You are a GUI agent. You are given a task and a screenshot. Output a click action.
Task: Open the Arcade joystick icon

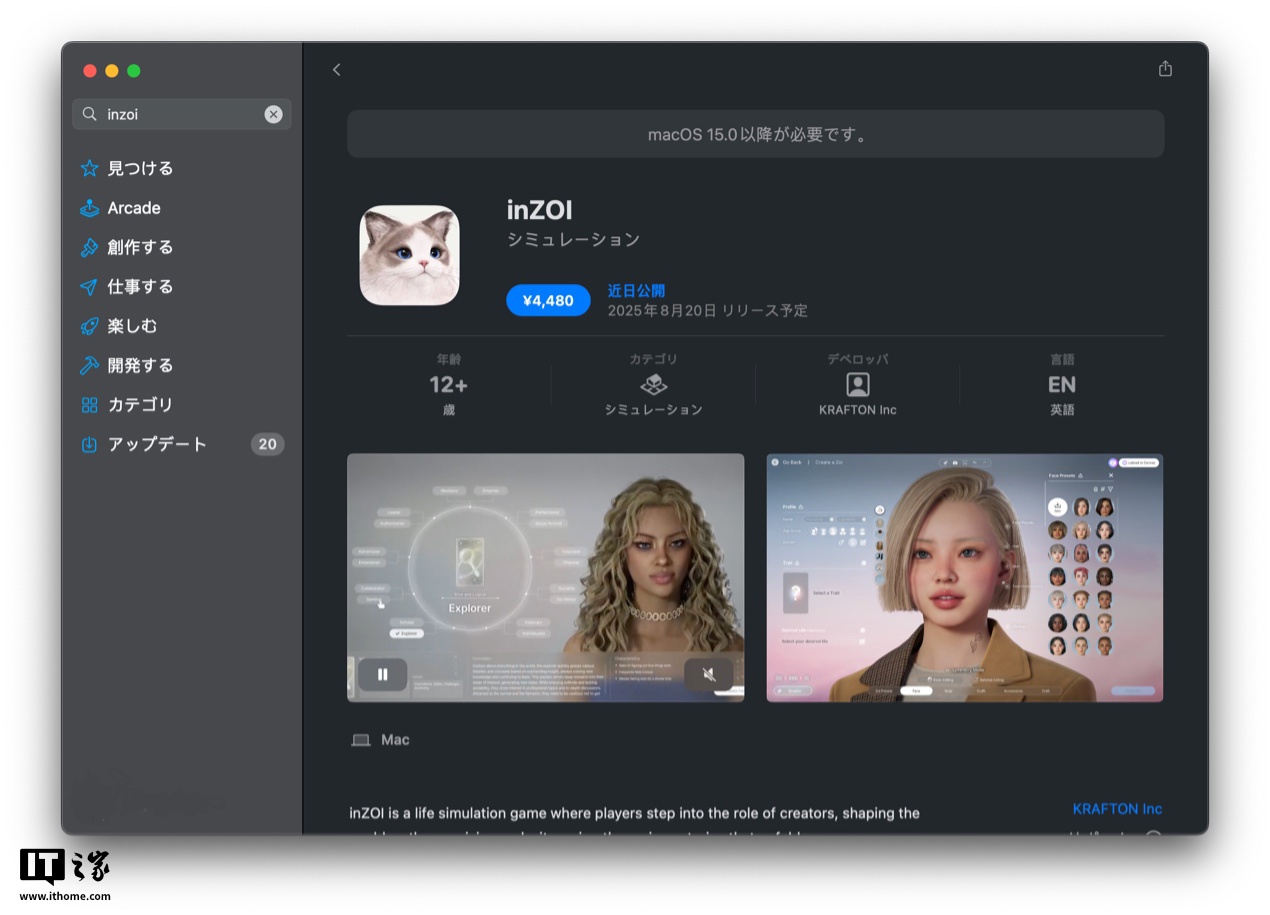pyautogui.click(x=90, y=208)
